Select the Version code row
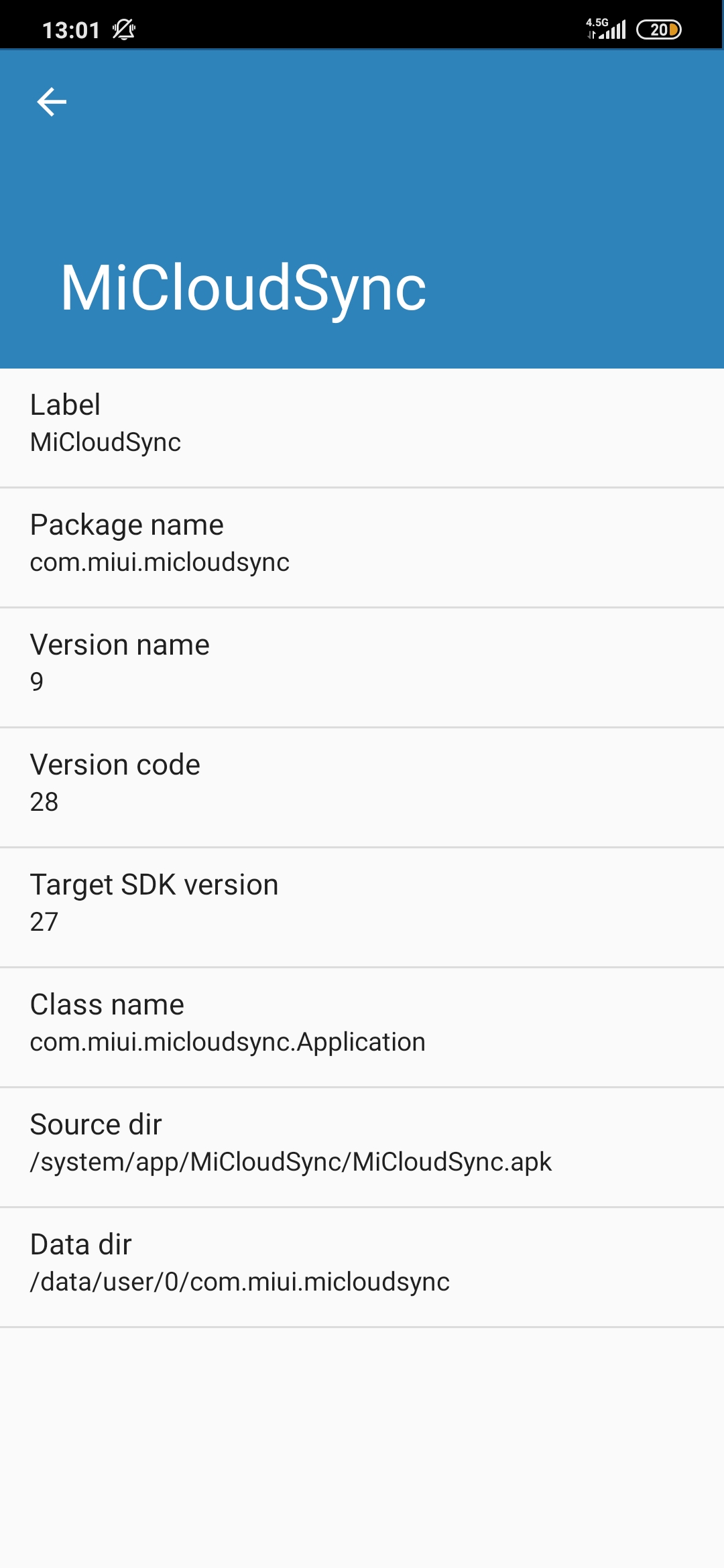This screenshot has width=724, height=1568. coord(362,788)
